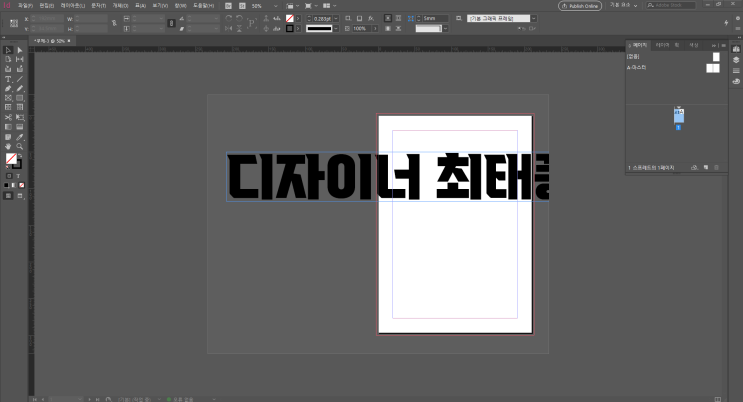This screenshot has width=743, height=402.
Task: Expand the fill color flyout arrow
Action: tap(298, 18)
